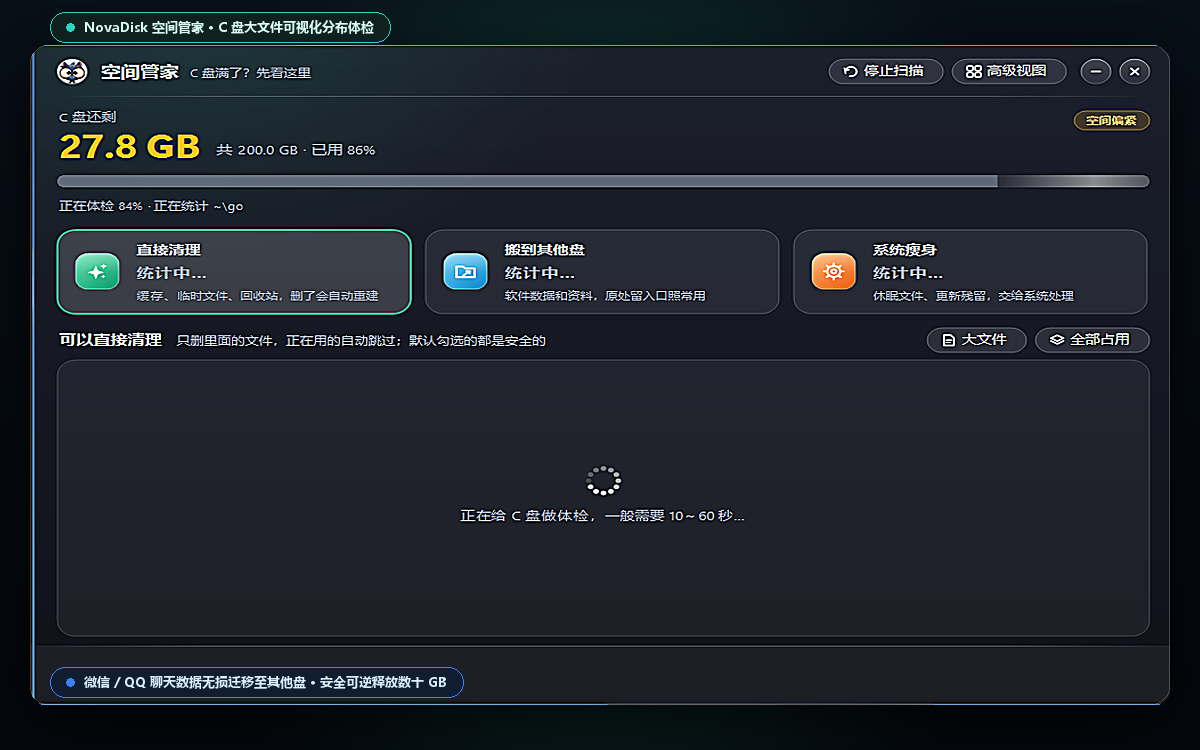Click the 休眠文件、更新残留 description text
The height and width of the screenshot is (750, 1200).
point(973,297)
